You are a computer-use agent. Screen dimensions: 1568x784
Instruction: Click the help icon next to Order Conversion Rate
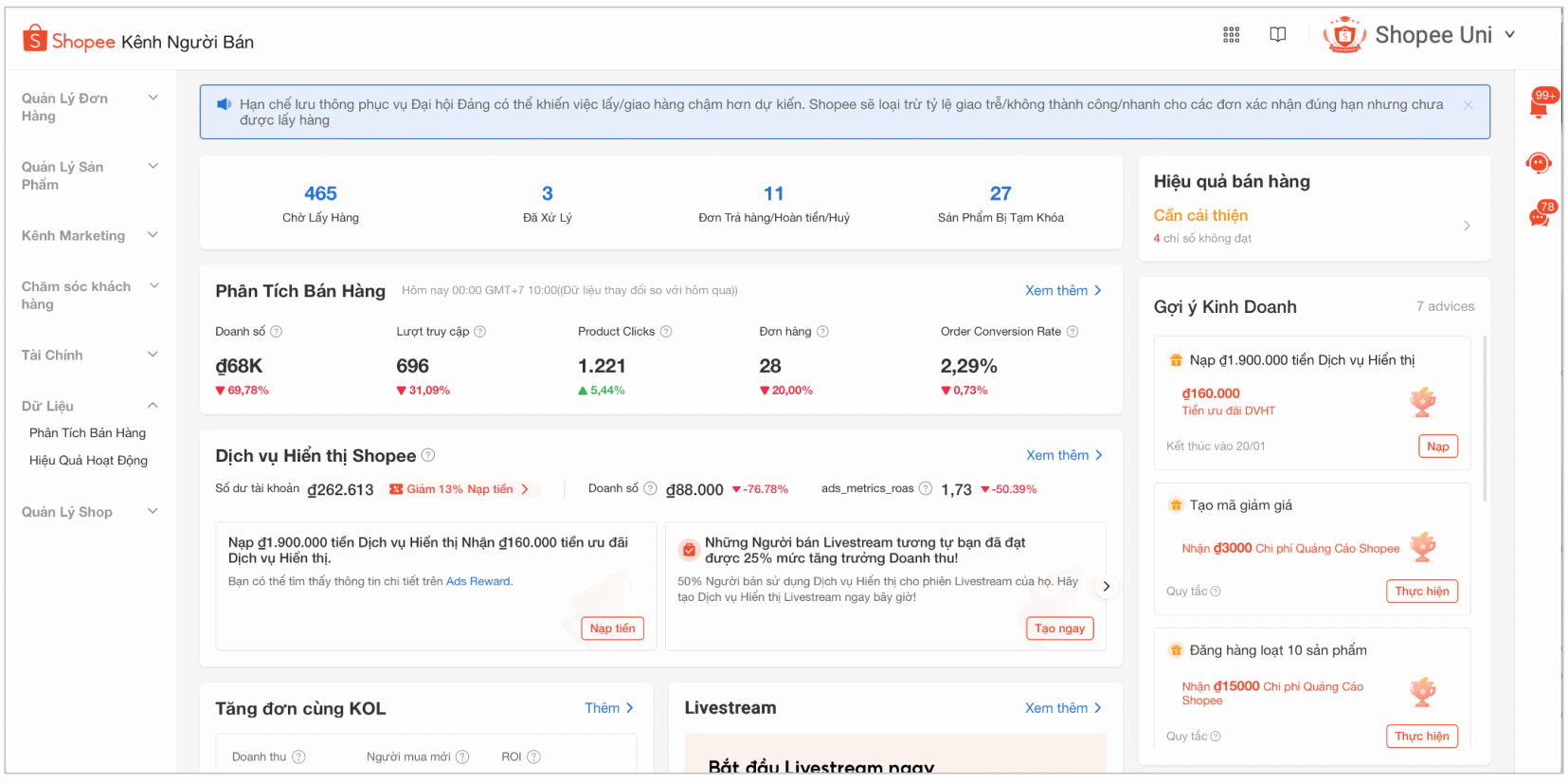[1072, 332]
